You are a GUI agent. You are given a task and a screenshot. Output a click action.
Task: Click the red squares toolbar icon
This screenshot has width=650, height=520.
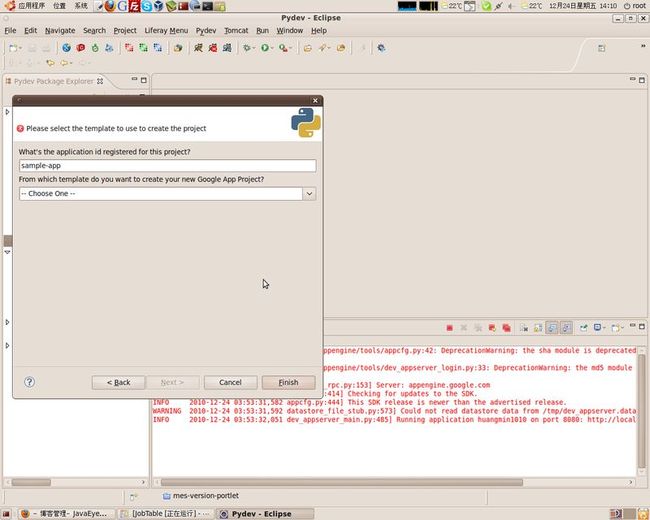129,48
